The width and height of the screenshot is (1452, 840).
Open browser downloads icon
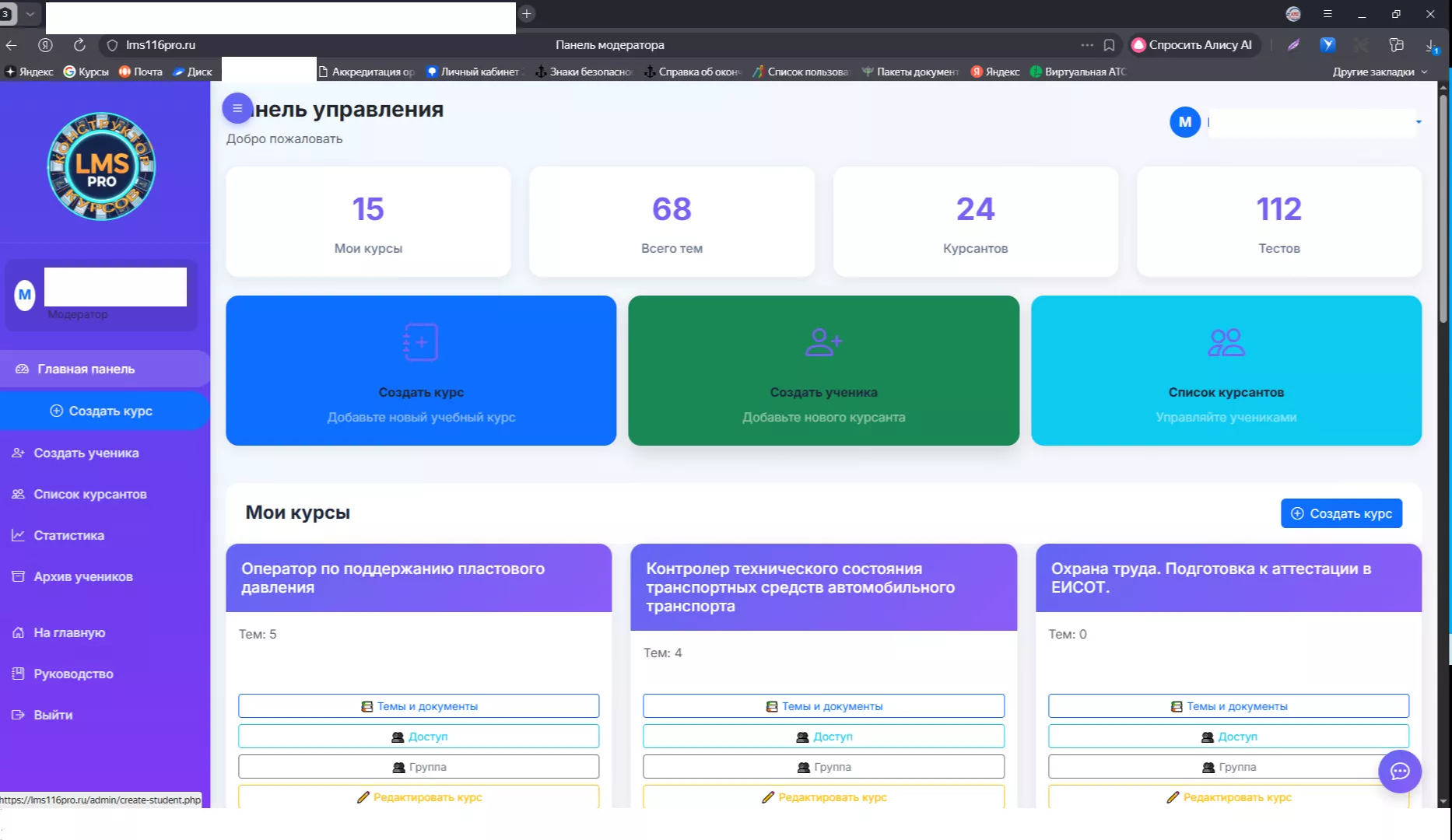1432,45
